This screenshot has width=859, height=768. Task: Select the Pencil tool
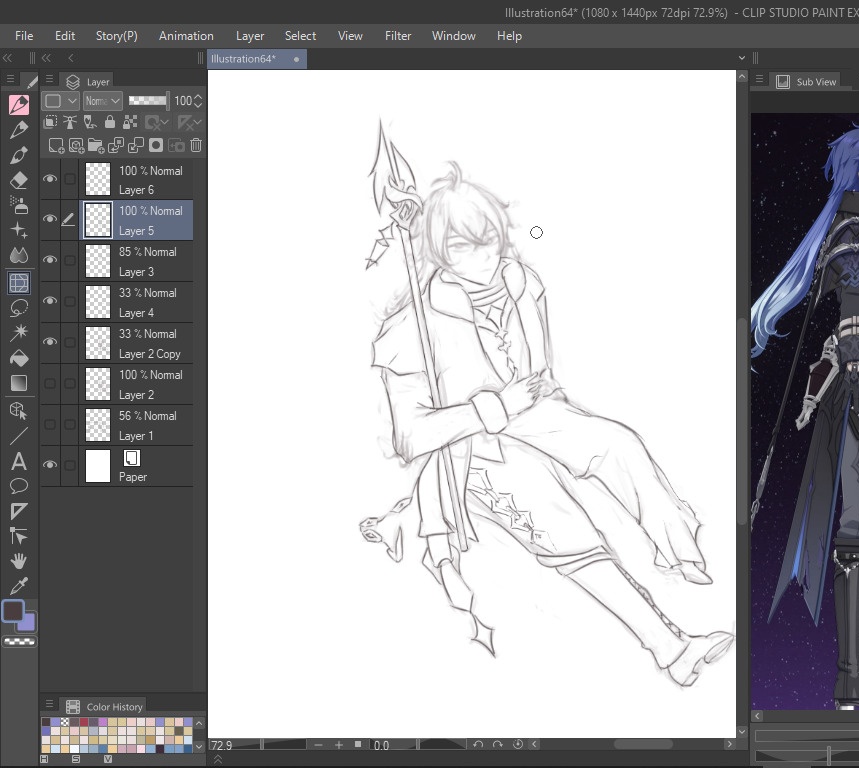click(19, 130)
